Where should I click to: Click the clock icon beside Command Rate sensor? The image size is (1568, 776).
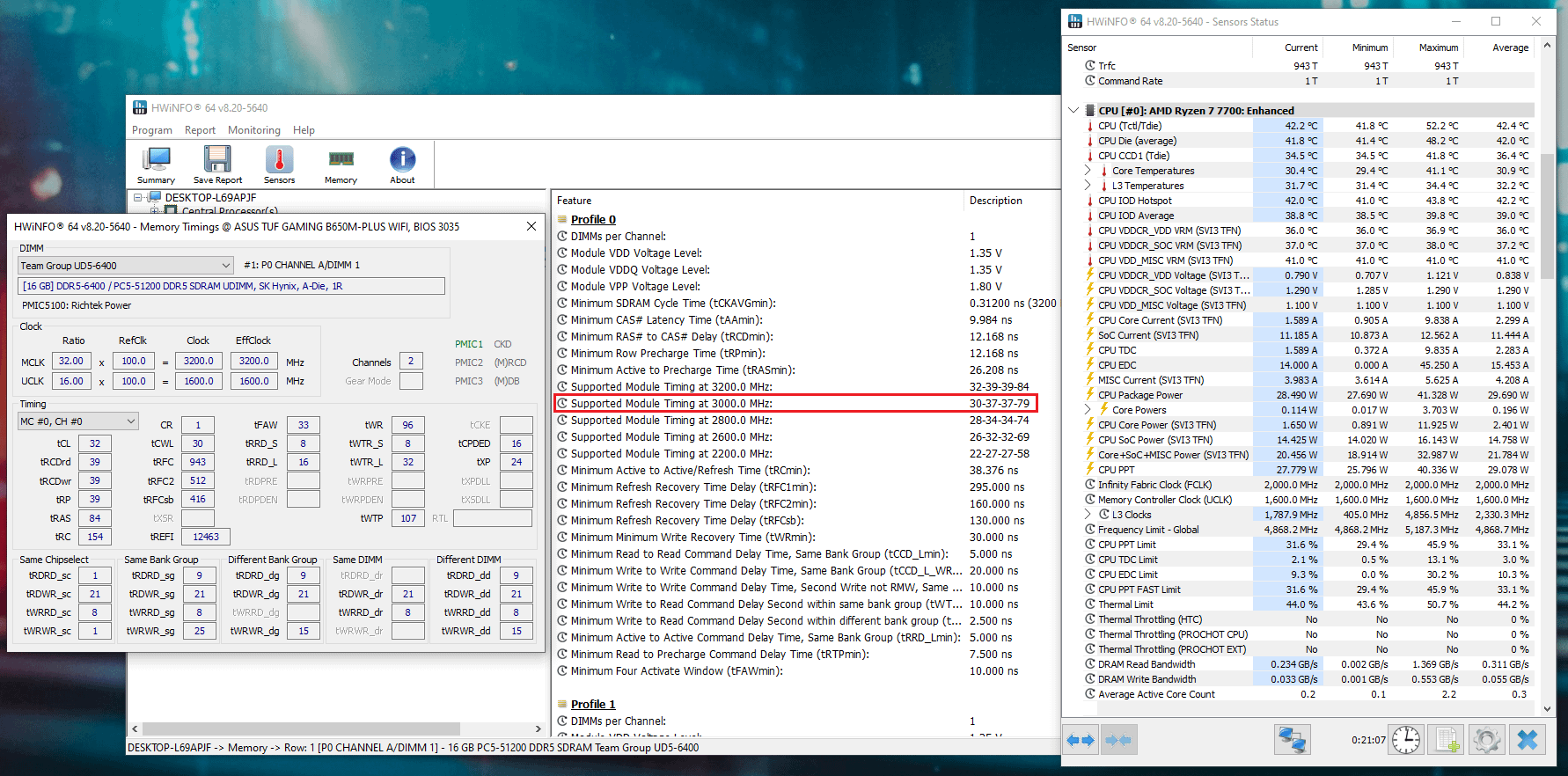pyautogui.click(x=1090, y=81)
